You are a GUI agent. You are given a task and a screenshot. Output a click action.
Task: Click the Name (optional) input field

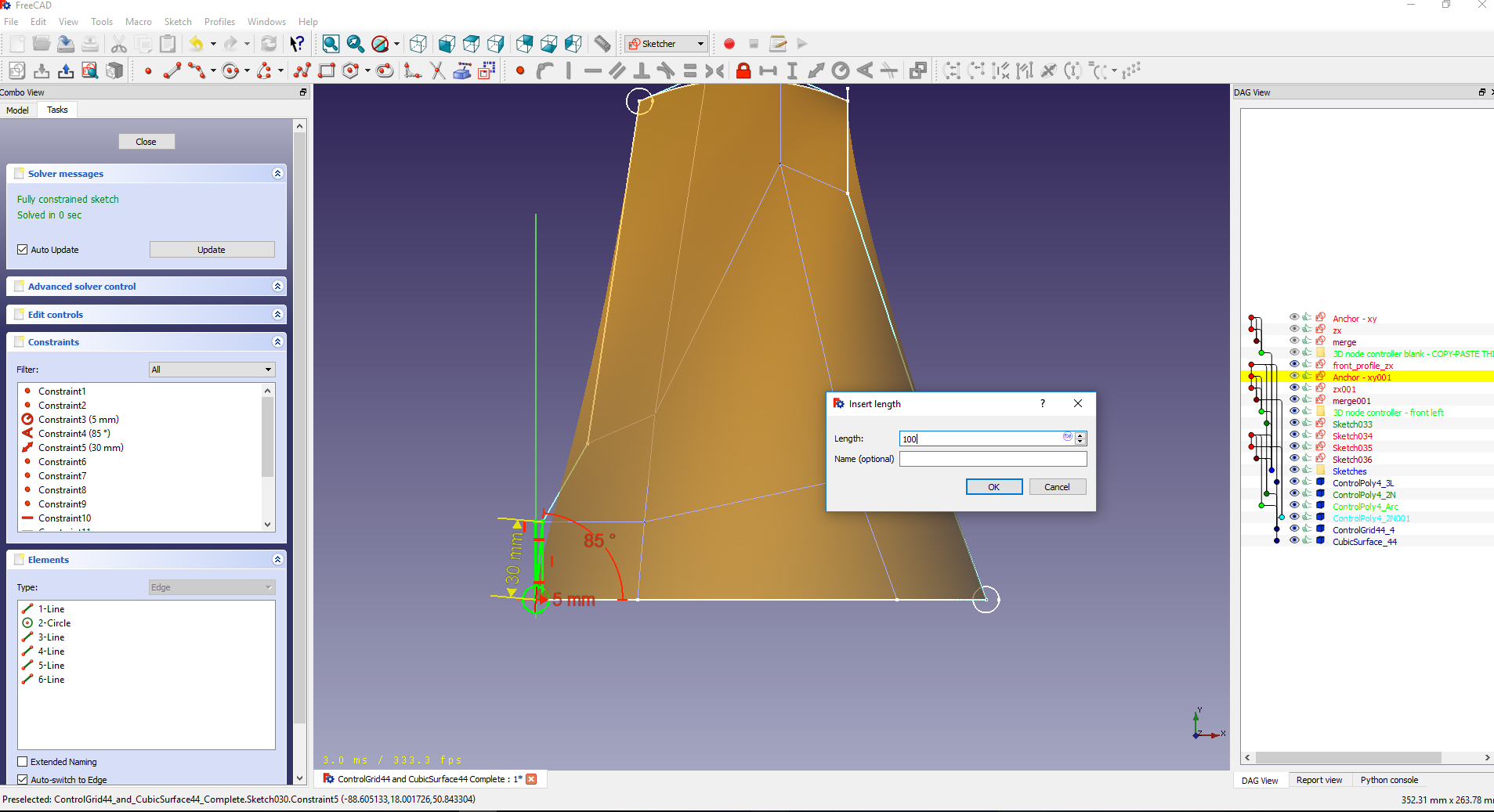coord(993,459)
